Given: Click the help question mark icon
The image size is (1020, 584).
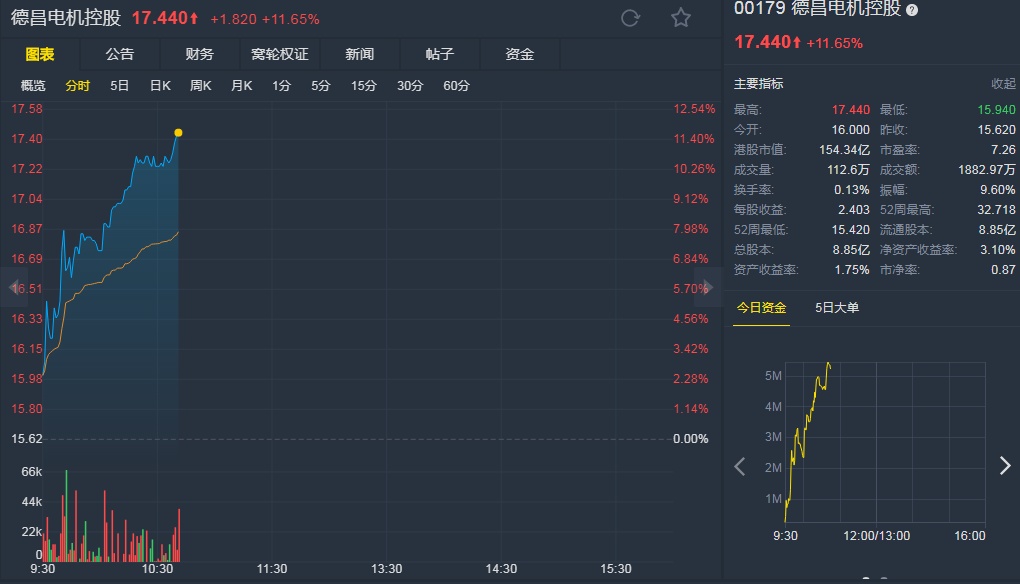Looking at the screenshot, I should coord(912,9).
